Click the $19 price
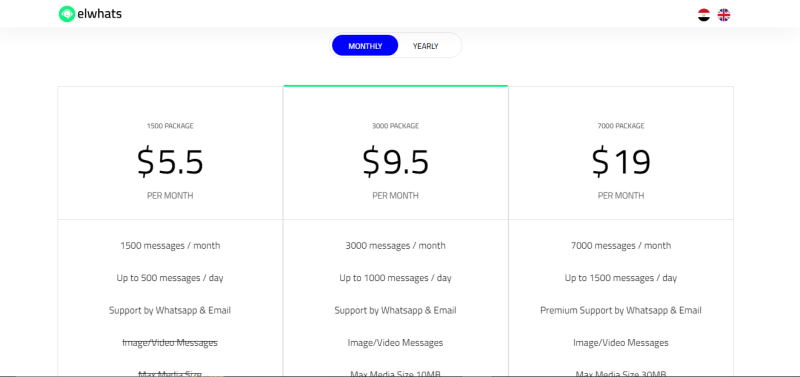The image size is (800, 377). (621, 161)
